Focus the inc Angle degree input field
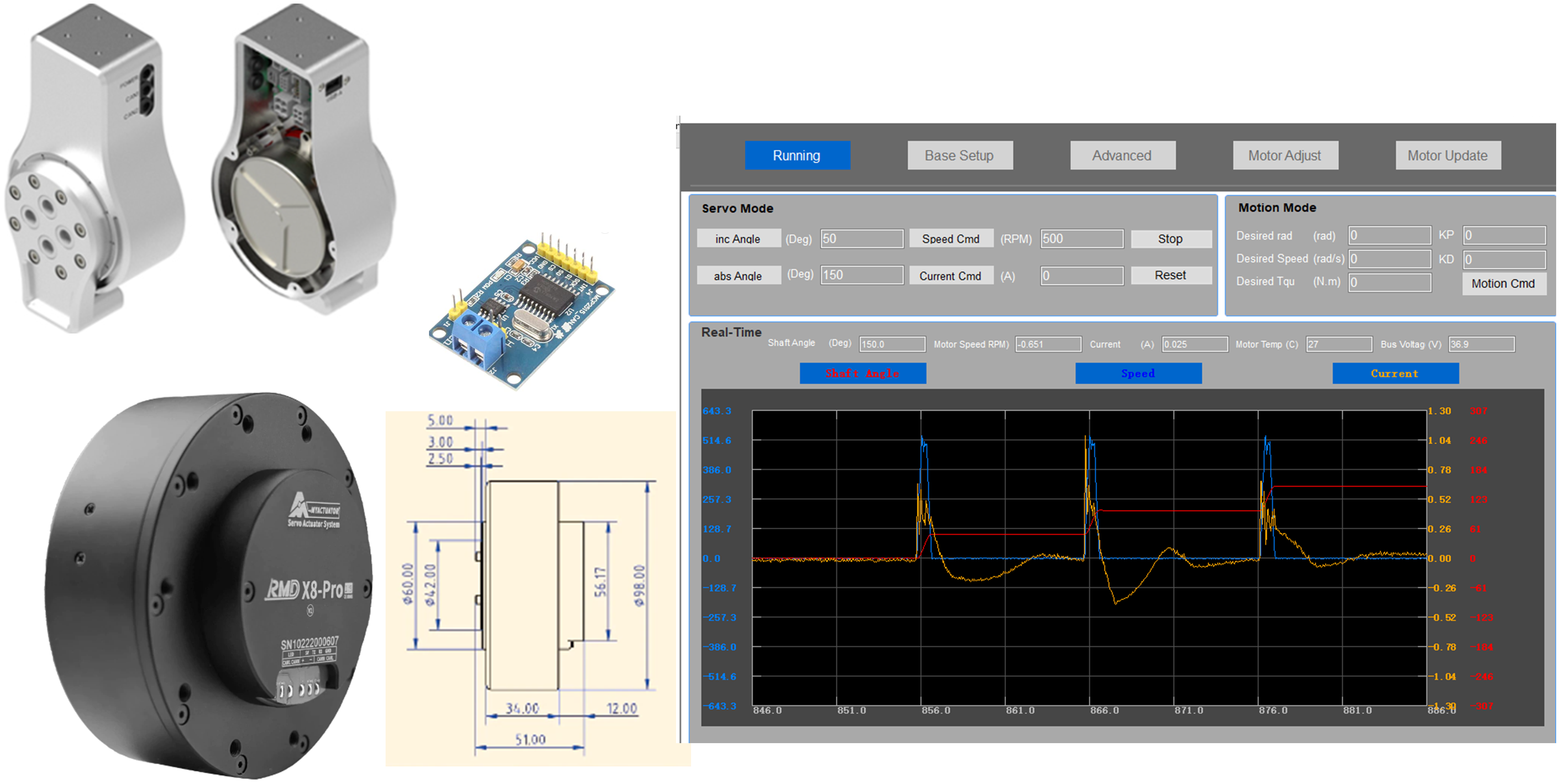Image resolution: width=1568 pixels, height=783 pixels. pyautogui.click(x=861, y=239)
